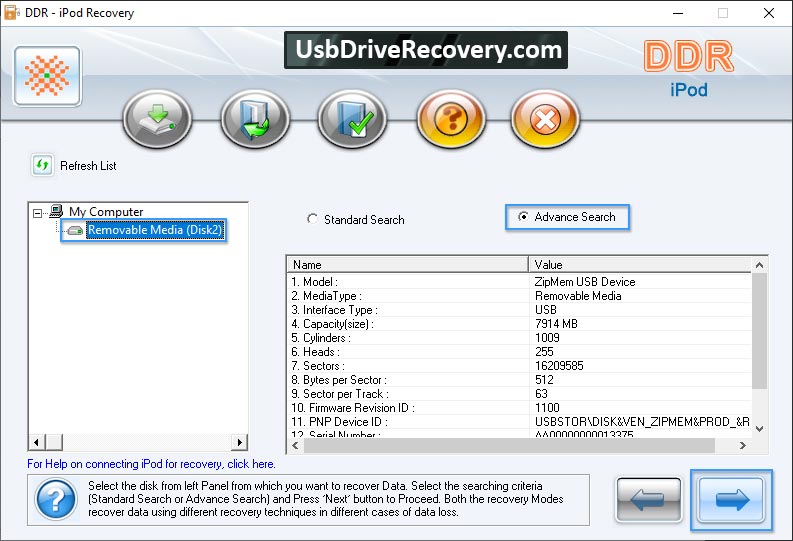Click the Refresh List label
Viewport: 793px width, 541px height.
(88, 166)
